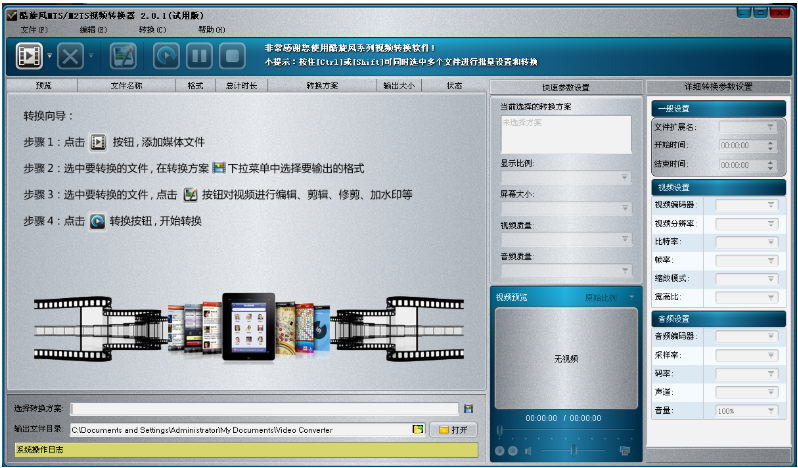Open the 宽高比 dropdown
Viewport: 798px width, 468px height.
pyautogui.click(x=747, y=297)
